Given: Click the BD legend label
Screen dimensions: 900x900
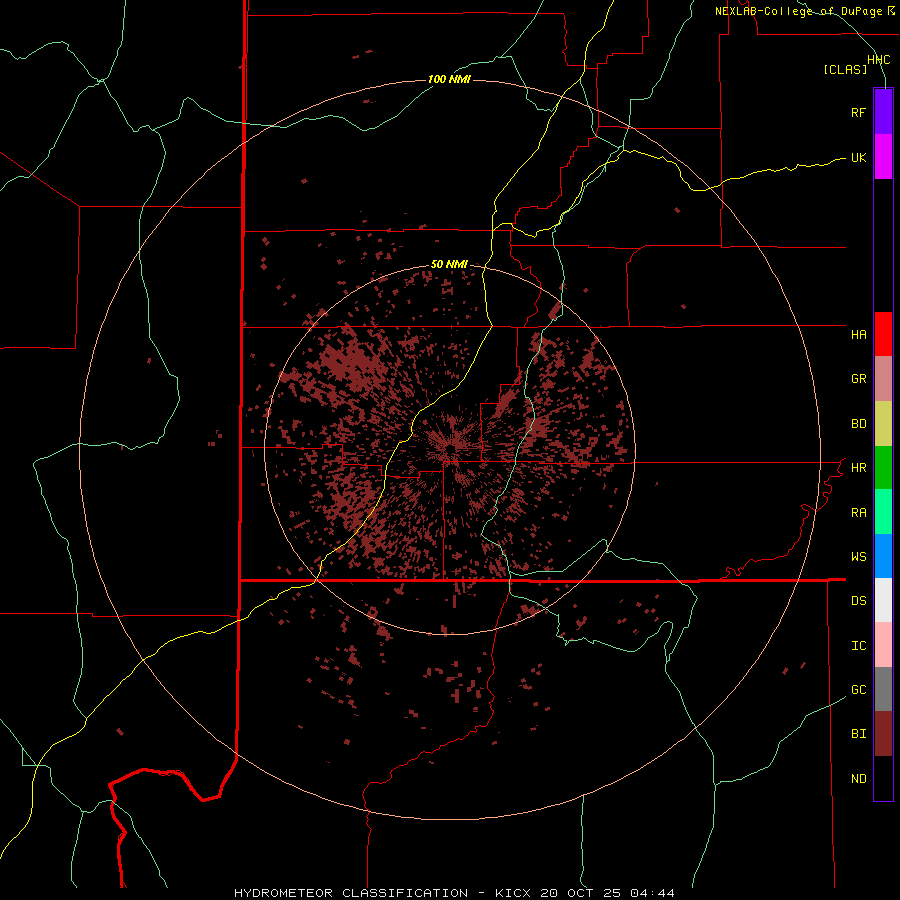Looking at the screenshot, I should coord(858,424).
